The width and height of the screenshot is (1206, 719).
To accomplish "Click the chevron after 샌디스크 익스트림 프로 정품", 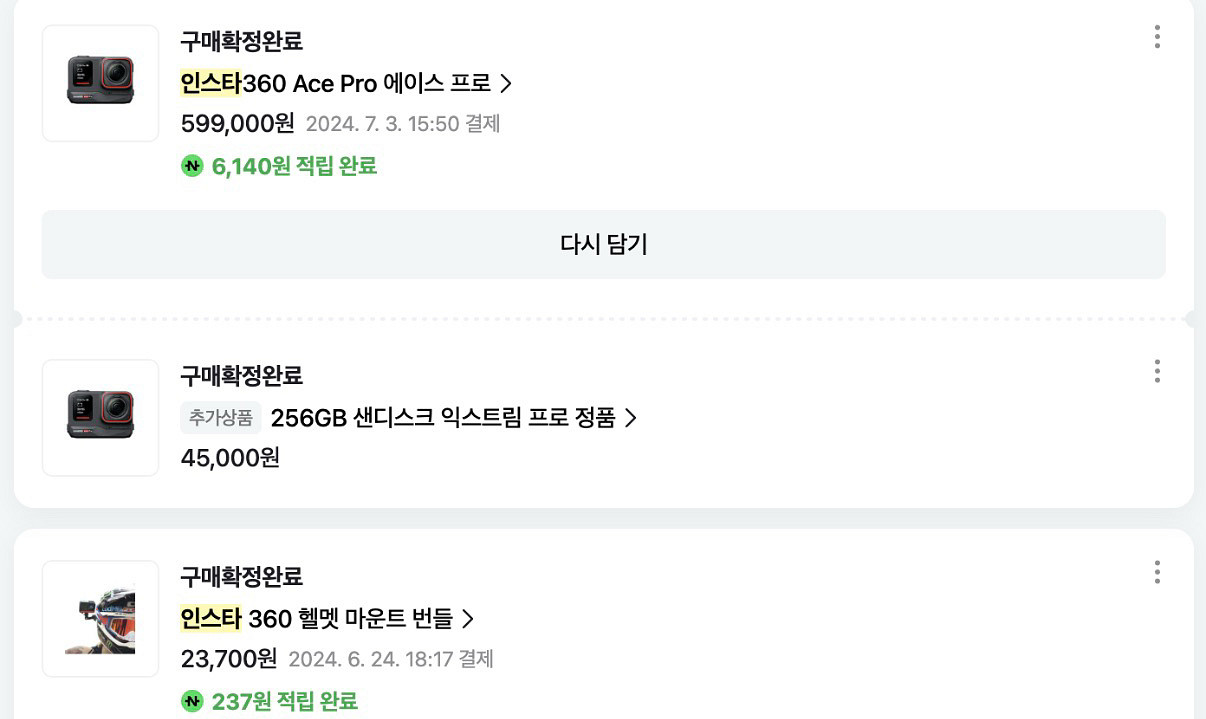I will tap(631, 418).
